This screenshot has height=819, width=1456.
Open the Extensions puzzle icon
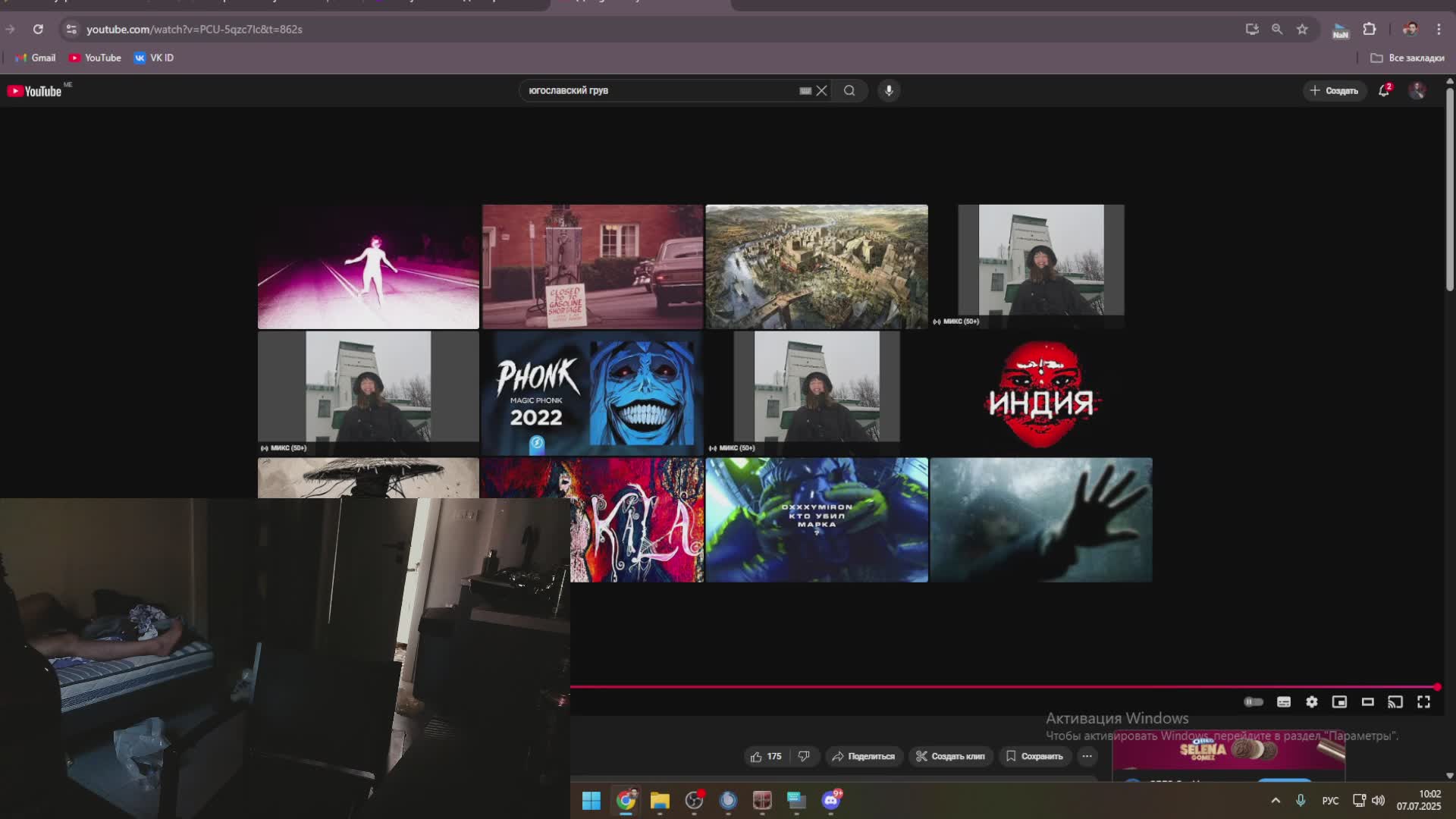pos(1370,29)
